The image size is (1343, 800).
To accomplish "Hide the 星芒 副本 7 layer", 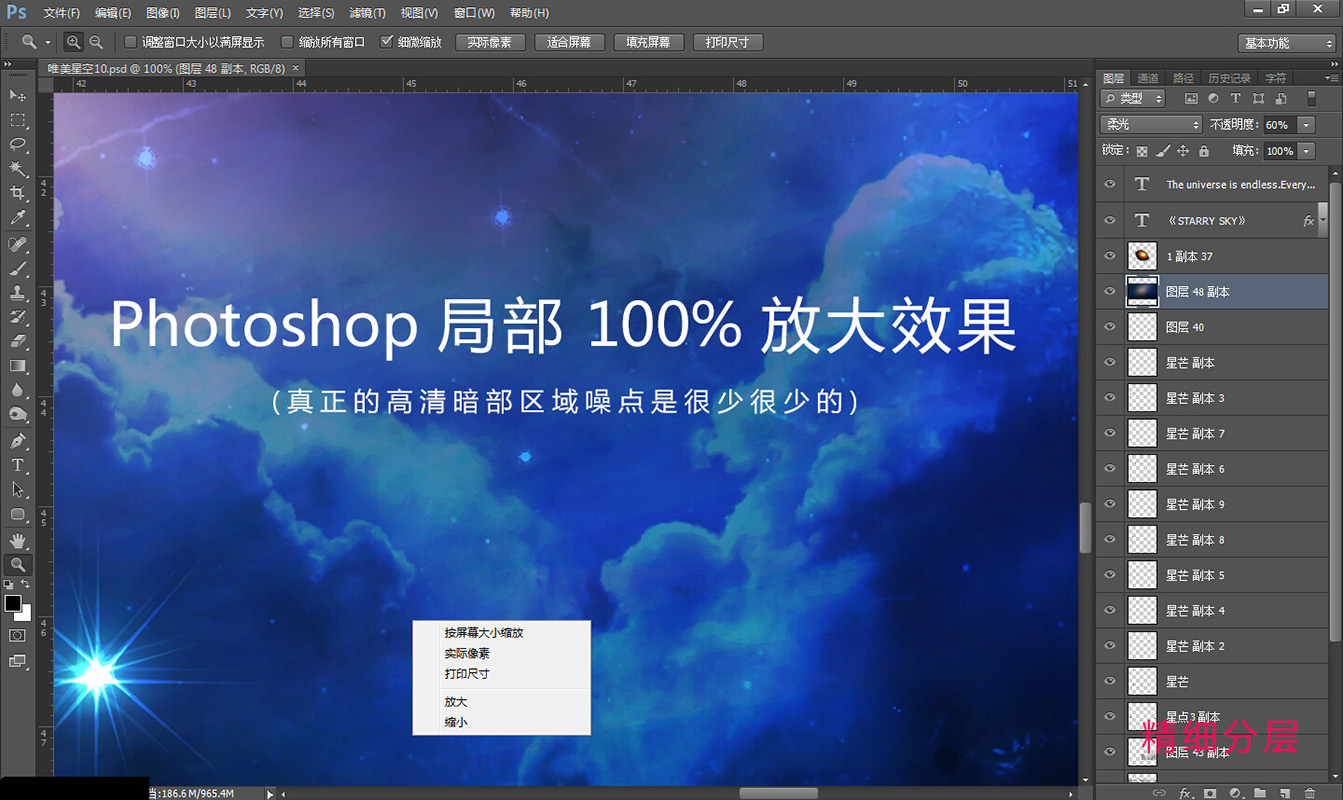I will coord(1109,433).
